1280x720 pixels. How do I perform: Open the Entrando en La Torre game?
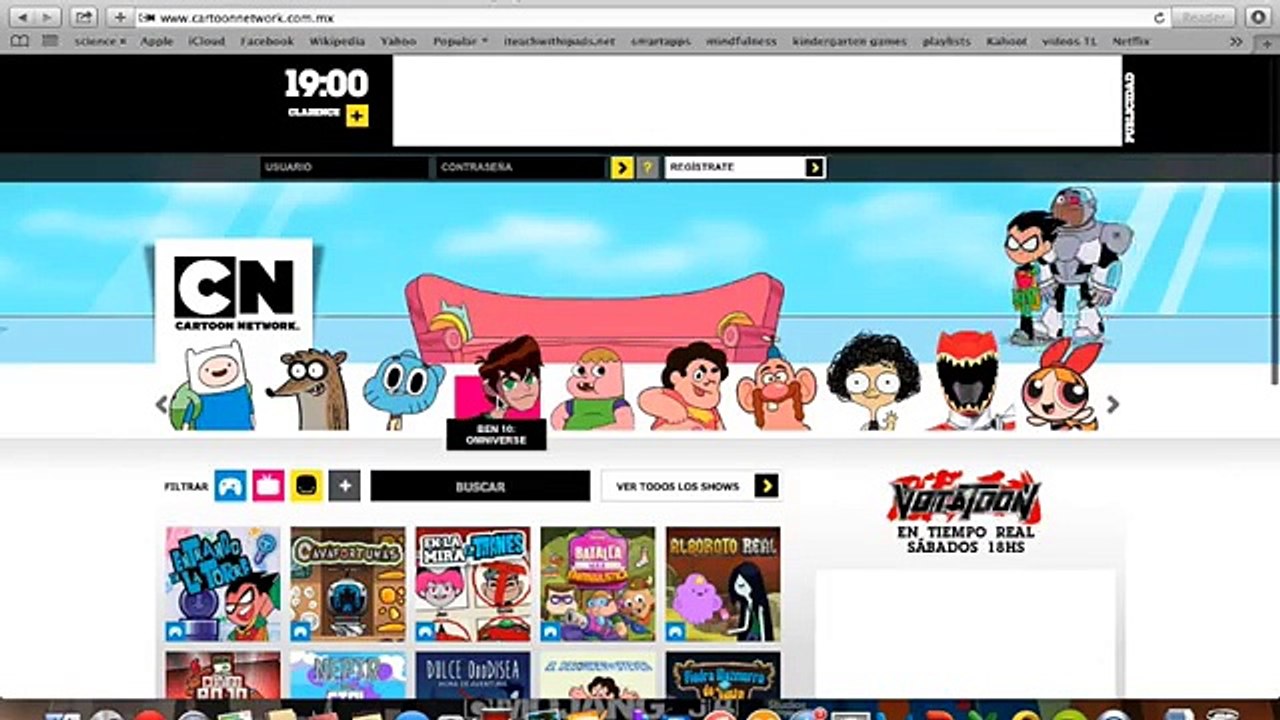tap(223, 584)
